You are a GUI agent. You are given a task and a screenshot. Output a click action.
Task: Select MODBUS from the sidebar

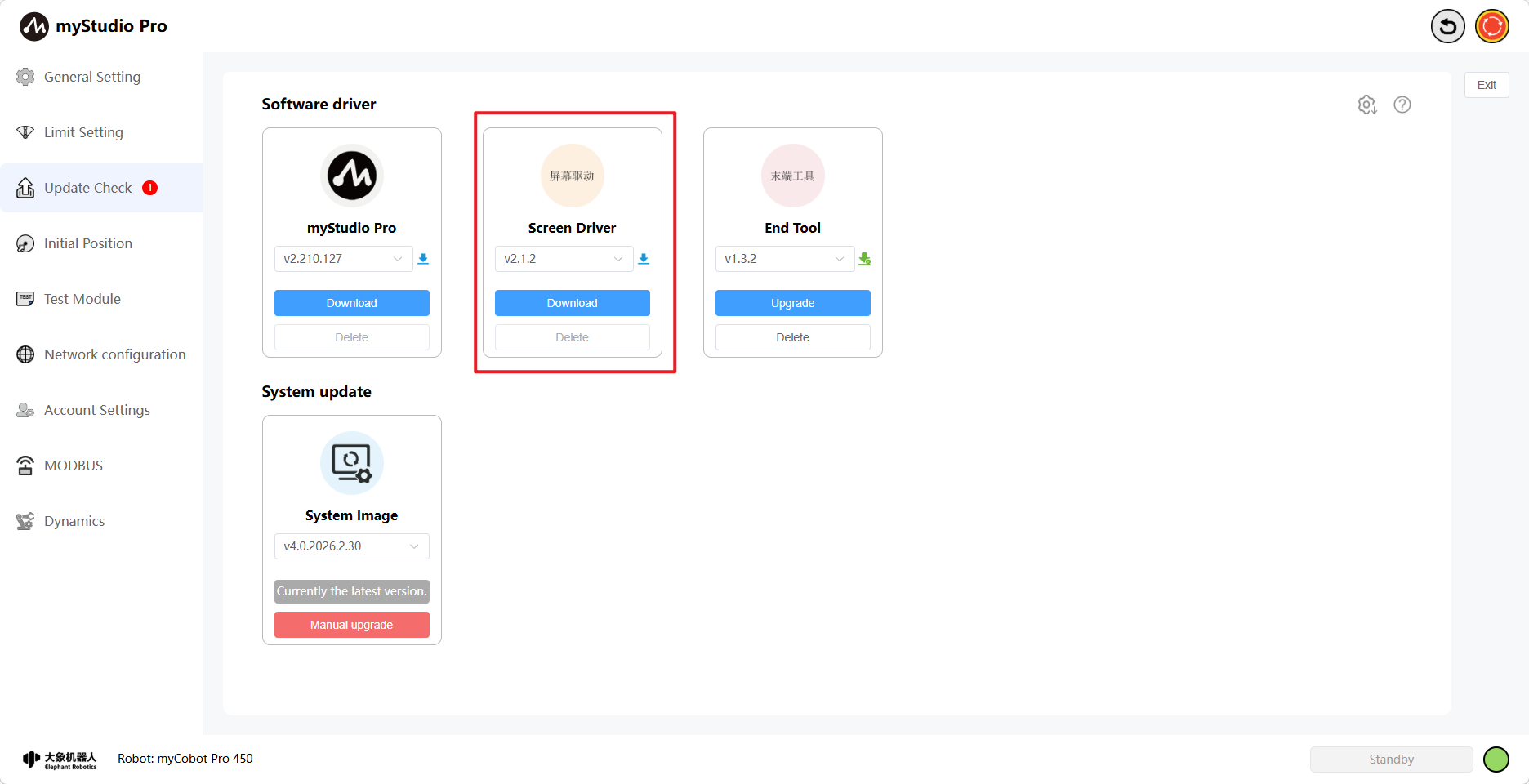click(74, 465)
